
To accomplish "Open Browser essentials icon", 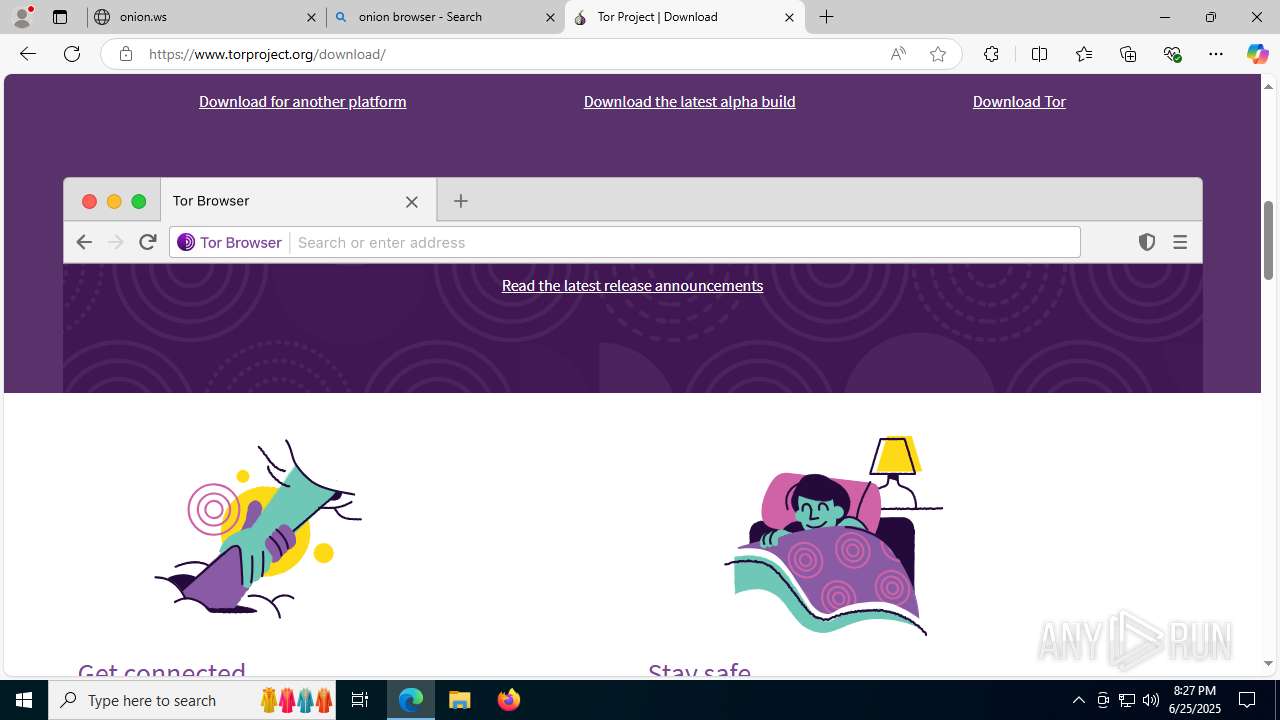I will click(1173, 54).
